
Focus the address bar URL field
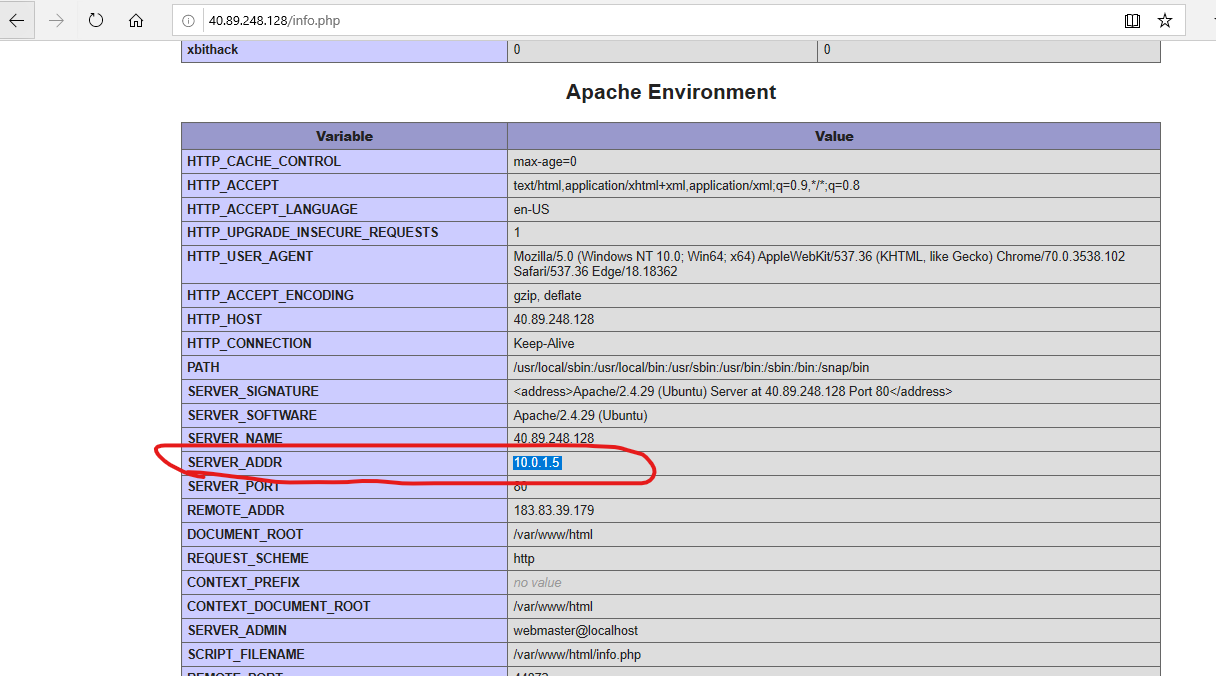[x=660, y=20]
